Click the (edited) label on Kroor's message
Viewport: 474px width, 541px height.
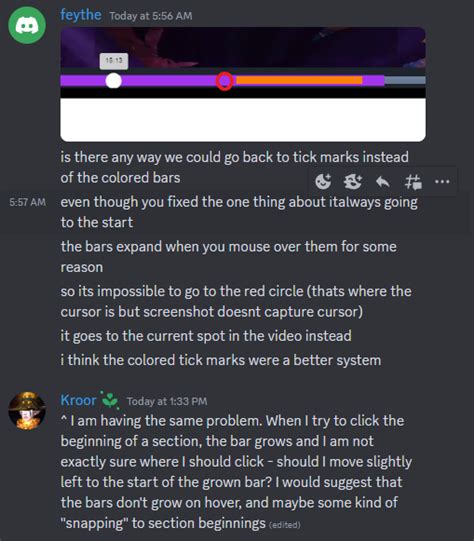285,525
